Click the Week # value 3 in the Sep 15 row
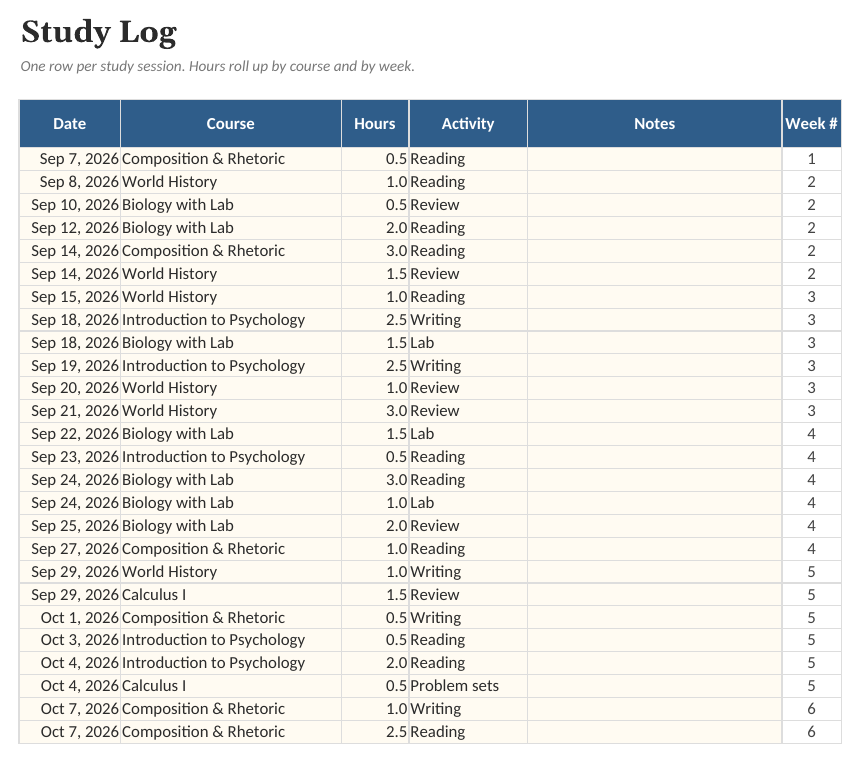 (x=811, y=297)
